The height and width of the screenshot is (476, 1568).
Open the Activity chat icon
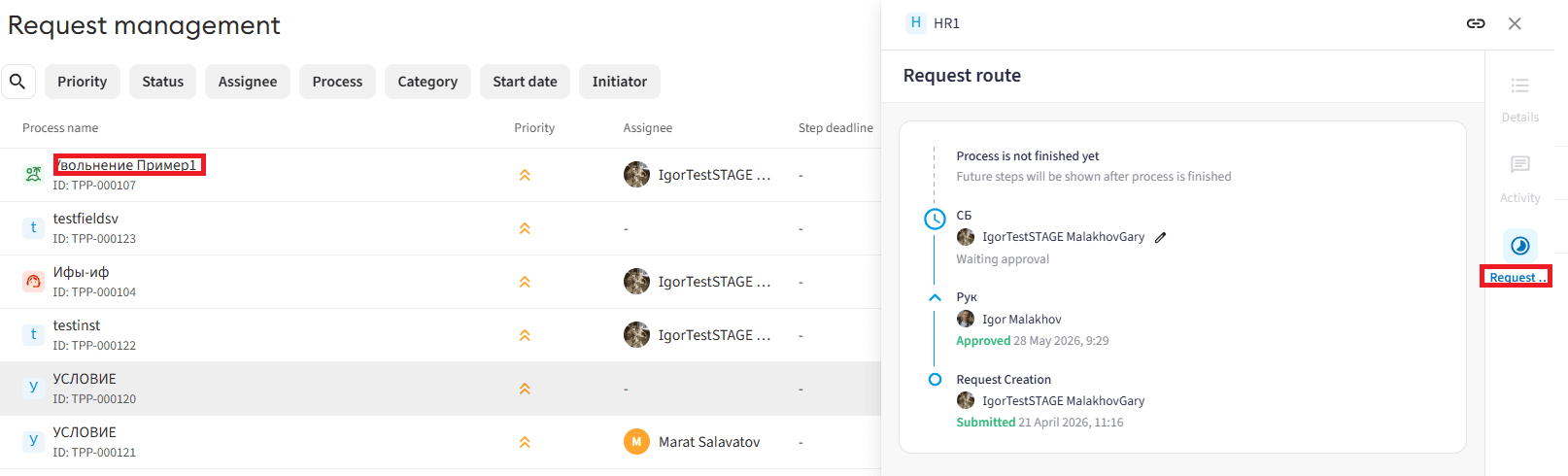point(1520,165)
